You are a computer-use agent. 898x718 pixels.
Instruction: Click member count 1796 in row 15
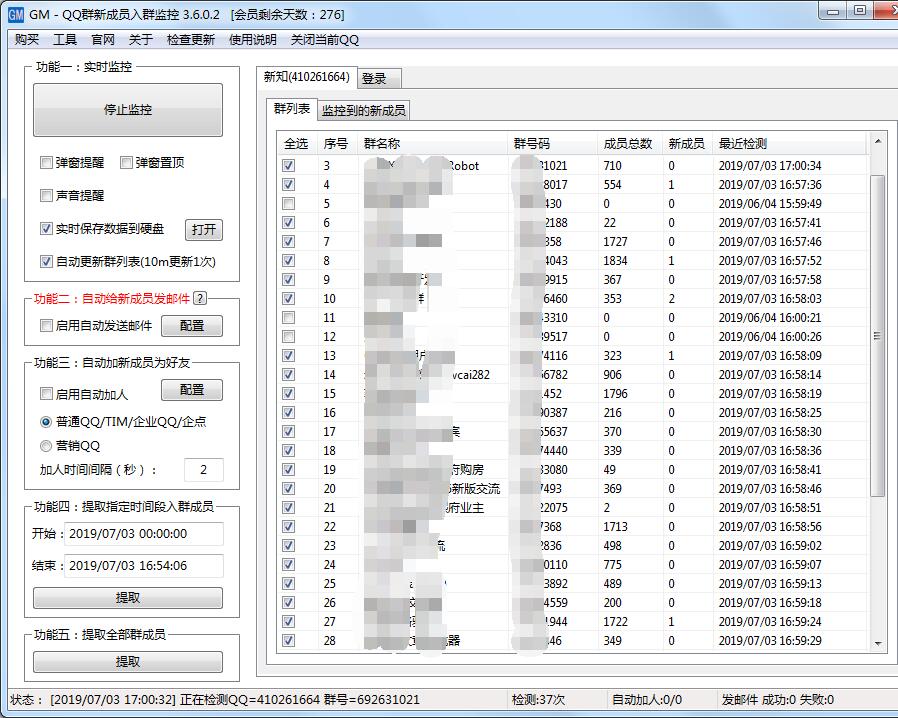click(616, 393)
